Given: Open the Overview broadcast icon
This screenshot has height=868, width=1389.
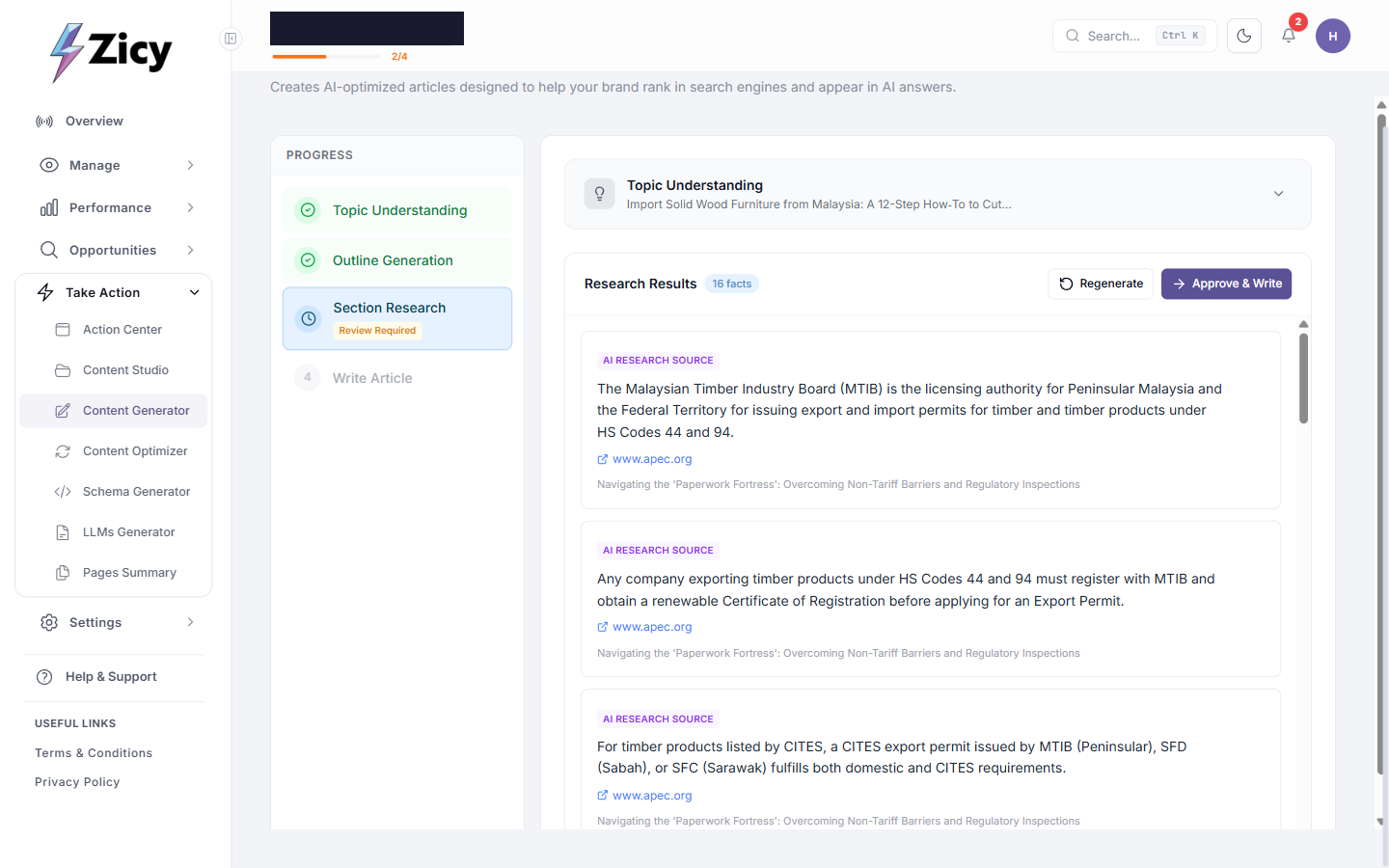Looking at the screenshot, I should point(44,122).
